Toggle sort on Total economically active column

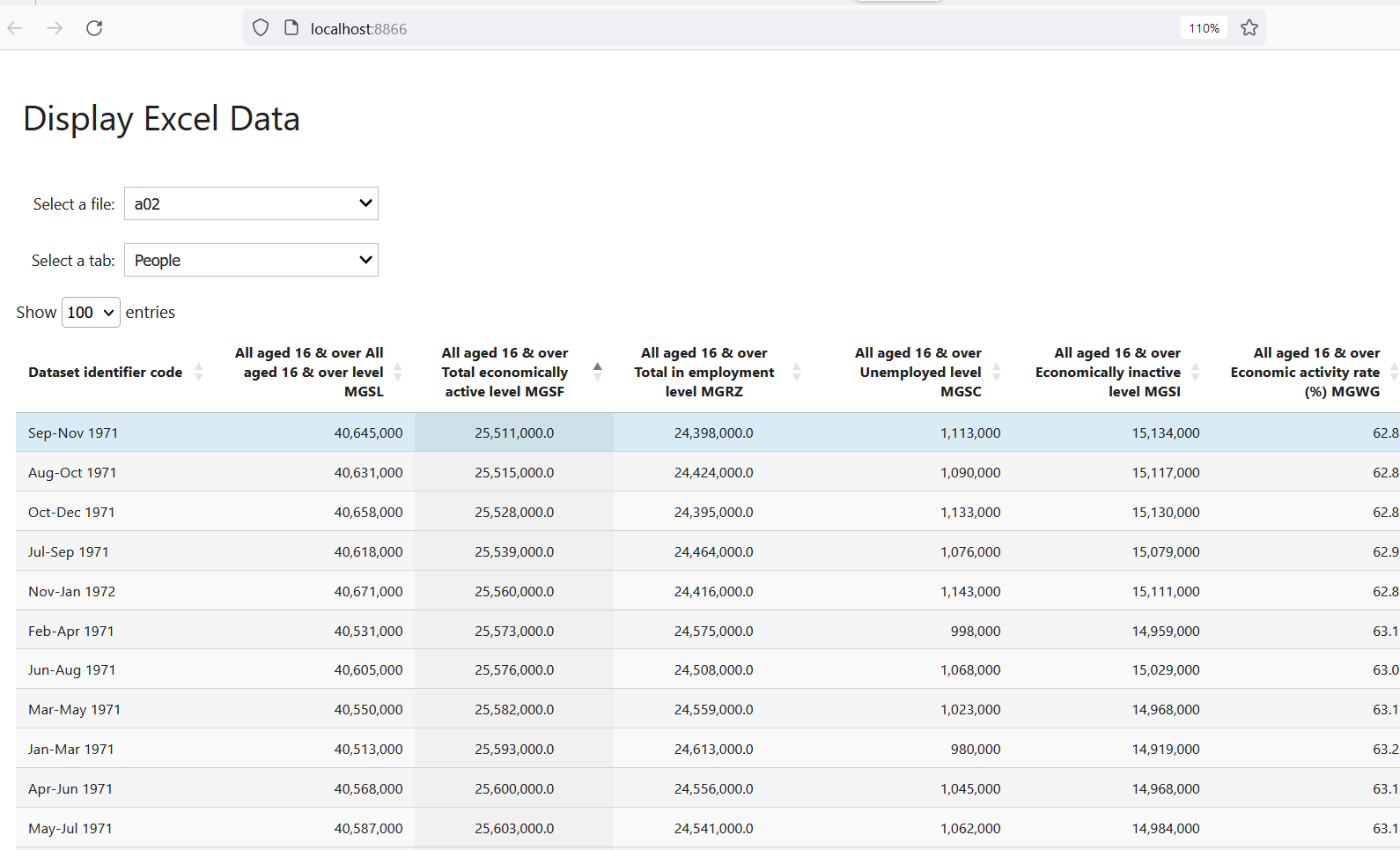(505, 373)
